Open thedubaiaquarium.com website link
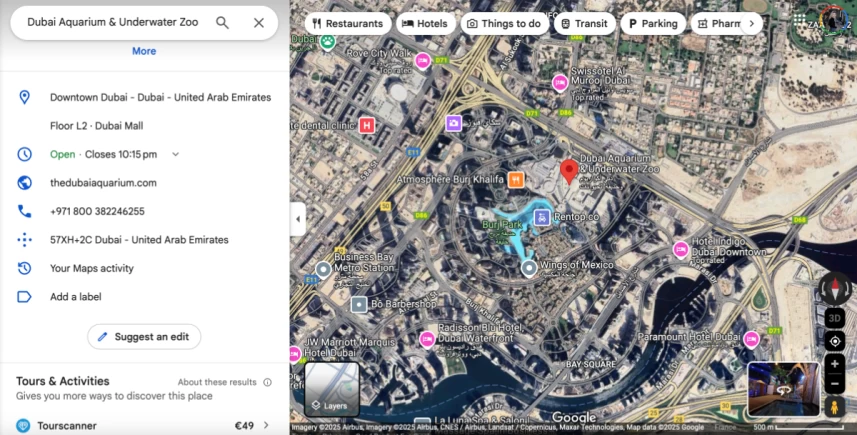 pos(103,183)
